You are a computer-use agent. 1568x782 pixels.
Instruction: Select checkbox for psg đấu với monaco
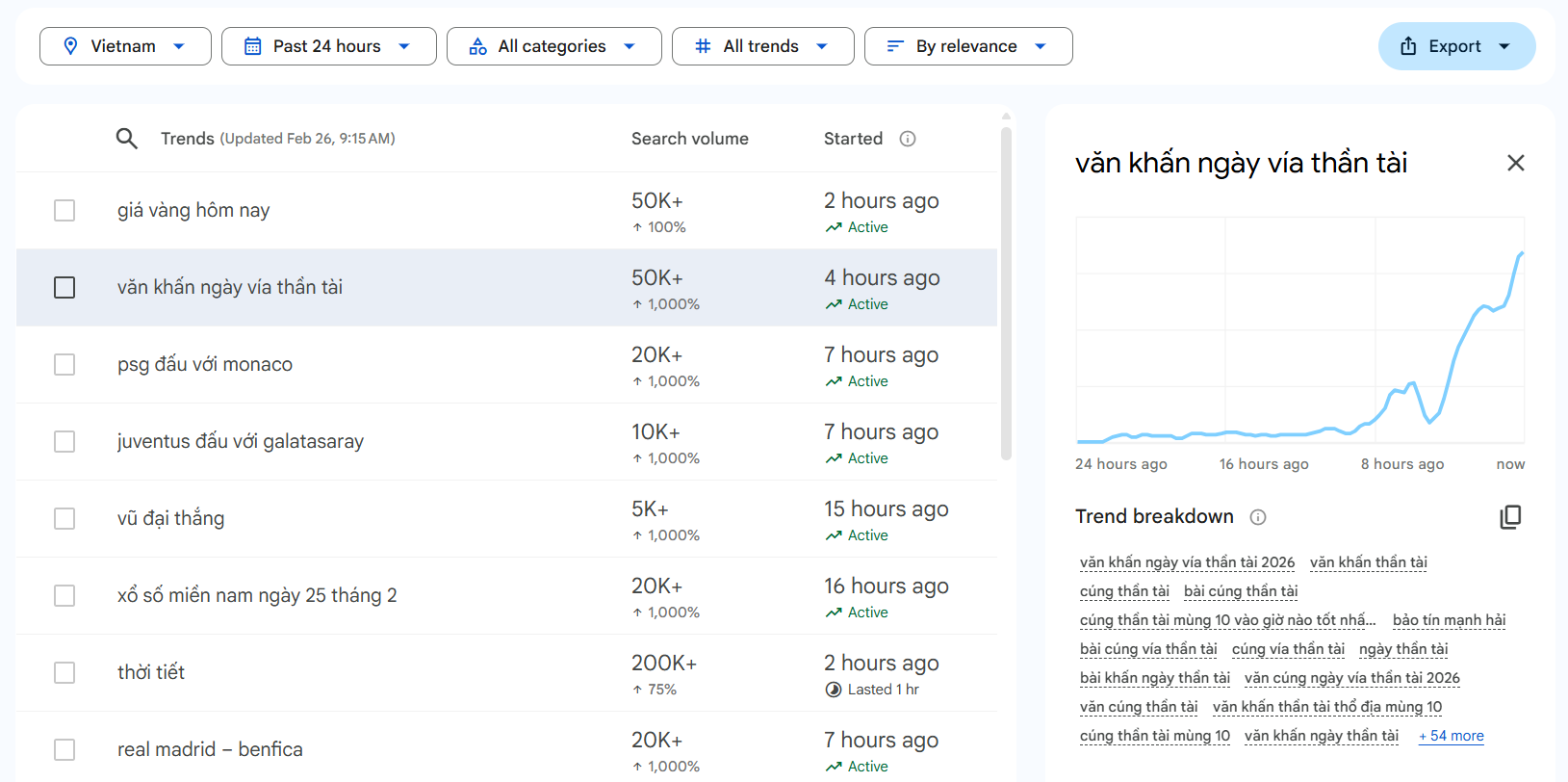pyautogui.click(x=64, y=364)
